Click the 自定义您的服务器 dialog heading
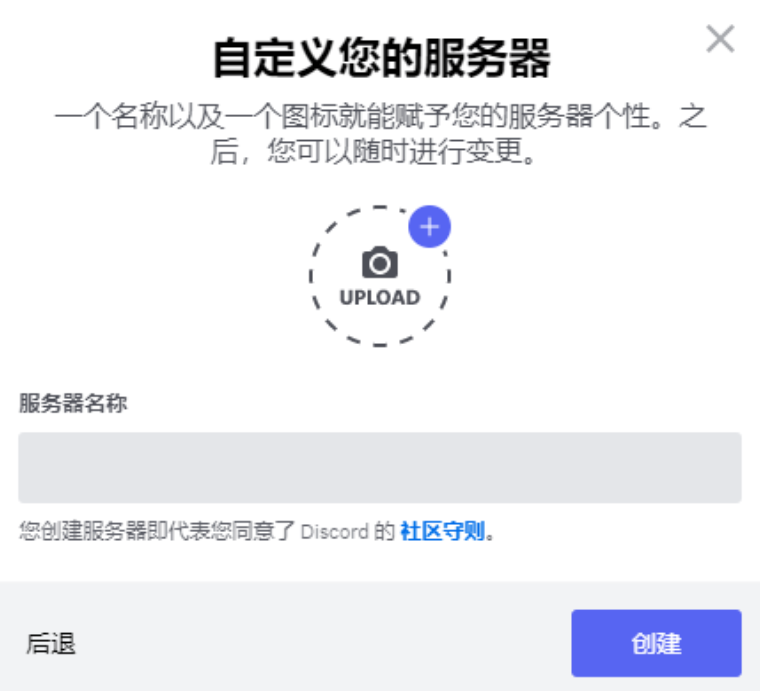The height and width of the screenshot is (691, 760). tap(382, 58)
